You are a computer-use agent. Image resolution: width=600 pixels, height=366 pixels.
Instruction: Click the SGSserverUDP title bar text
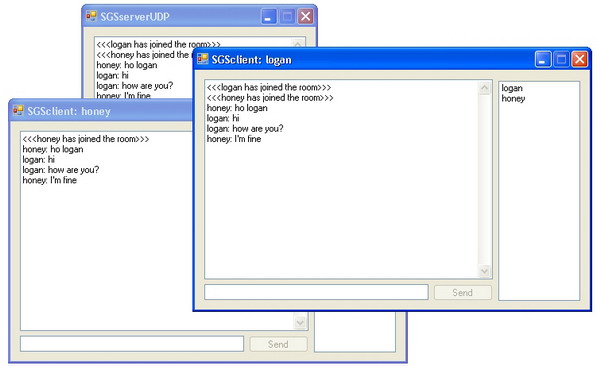(x=135, y=16)
